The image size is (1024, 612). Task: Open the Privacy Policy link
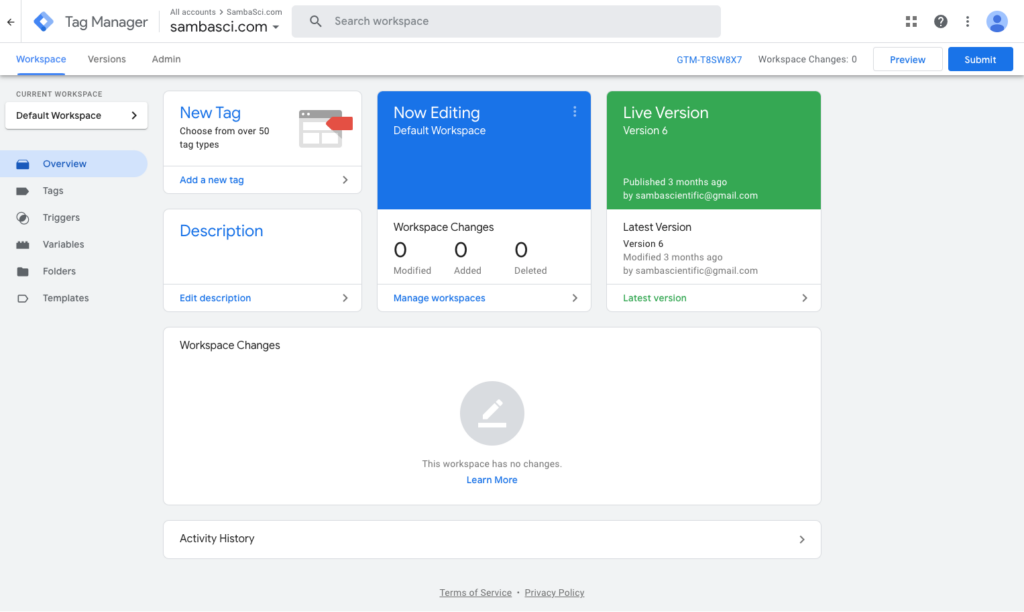[x=554, y=592]
